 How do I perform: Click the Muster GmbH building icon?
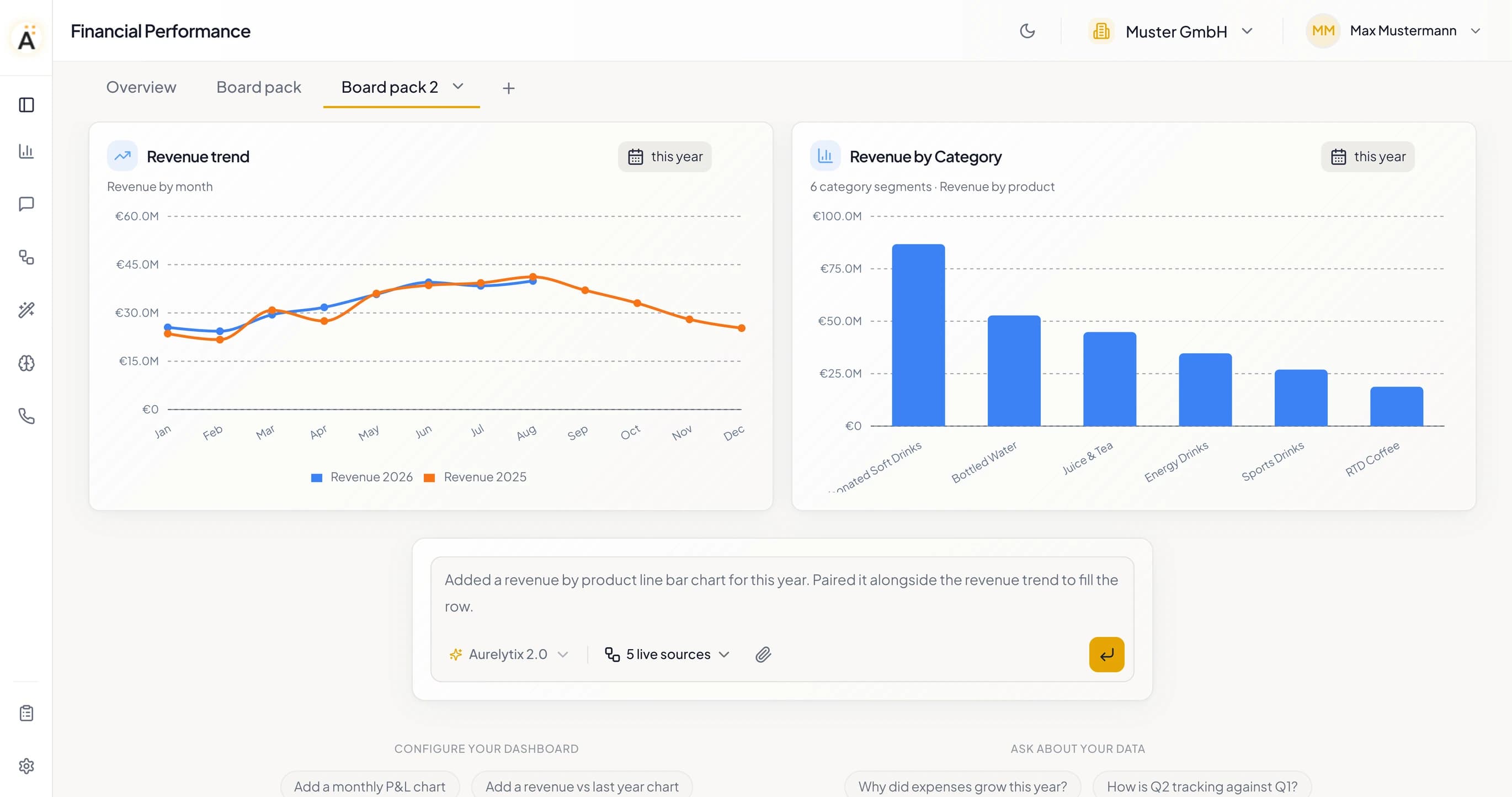tap(1101, 31)
